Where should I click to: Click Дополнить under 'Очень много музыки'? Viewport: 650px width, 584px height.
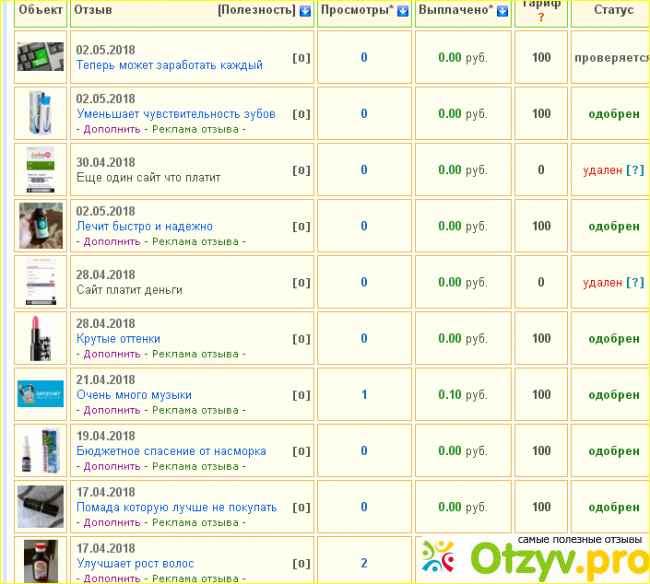[112, 410]
